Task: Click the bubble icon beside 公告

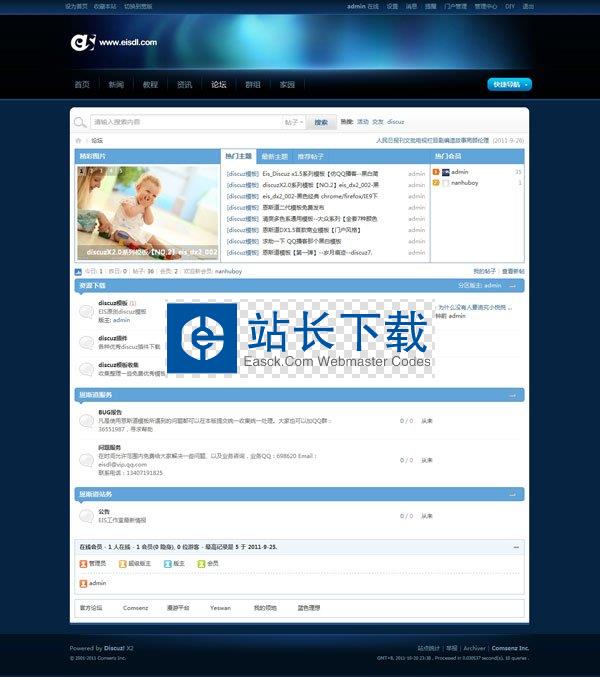Action: point(86,516)
